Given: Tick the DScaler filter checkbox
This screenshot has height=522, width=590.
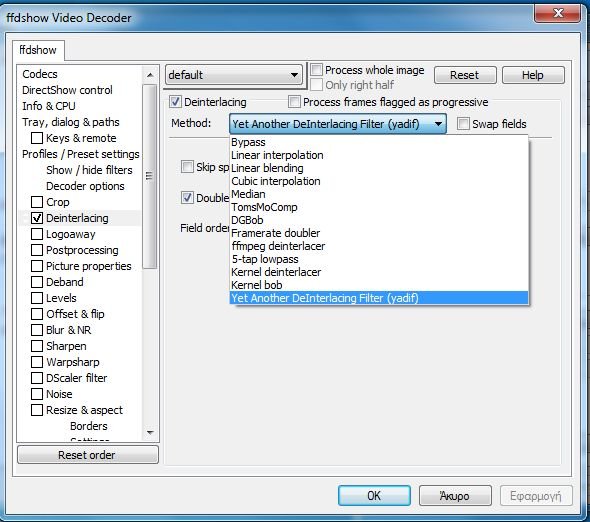Looking at the screenshot, I should [x=37, y=378].
